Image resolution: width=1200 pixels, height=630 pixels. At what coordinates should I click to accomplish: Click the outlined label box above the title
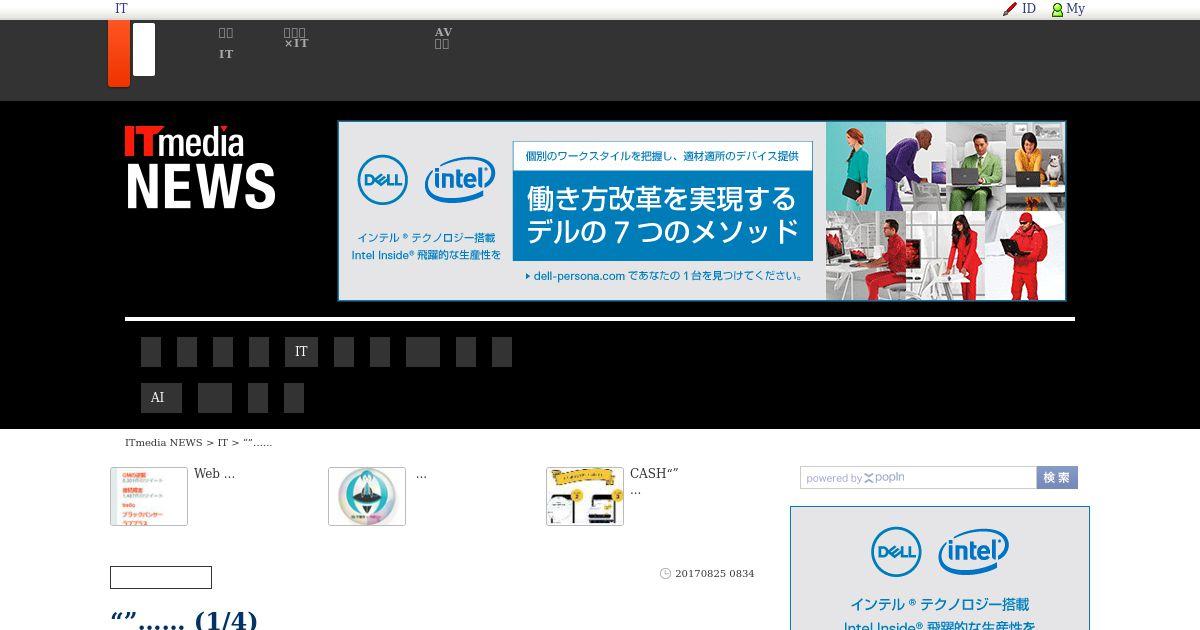161,578
